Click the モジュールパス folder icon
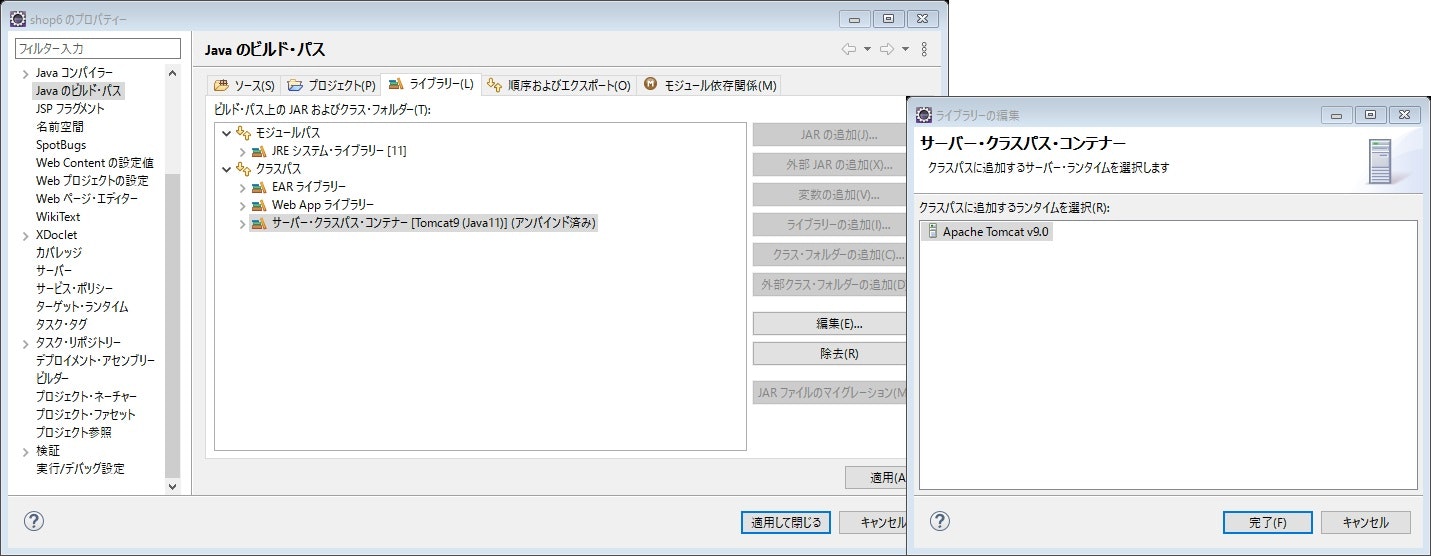1431x556 pixels. point(243,133)
